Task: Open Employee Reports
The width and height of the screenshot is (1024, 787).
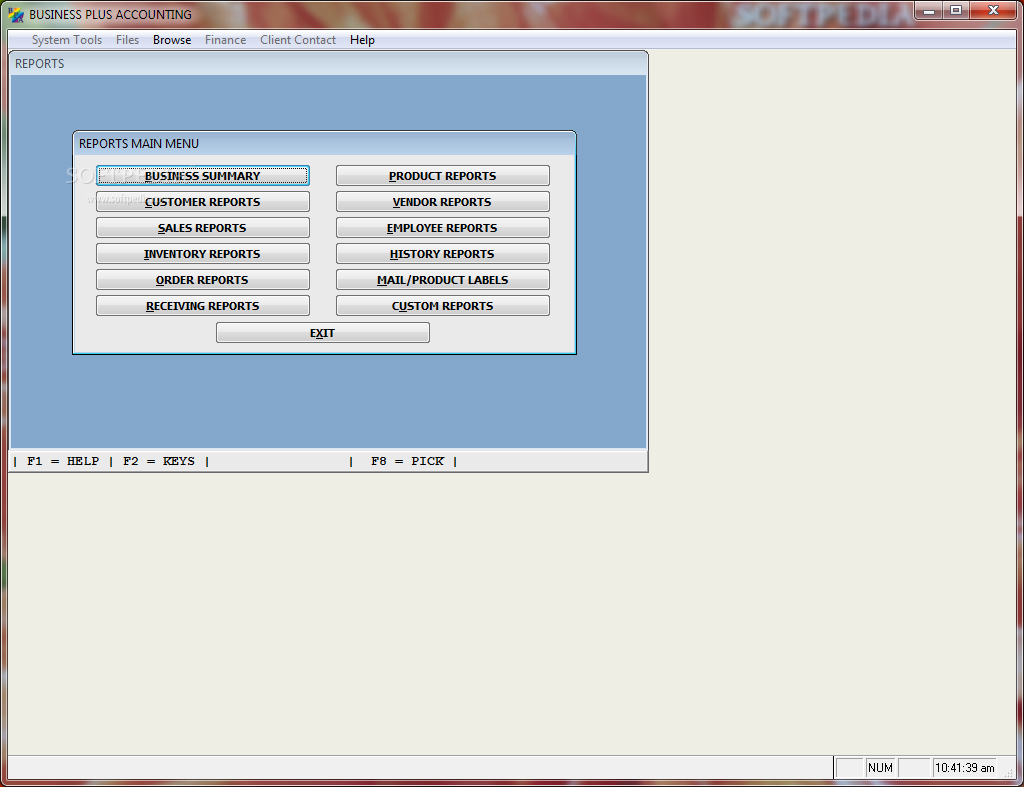Action: (x=443, y=228)
